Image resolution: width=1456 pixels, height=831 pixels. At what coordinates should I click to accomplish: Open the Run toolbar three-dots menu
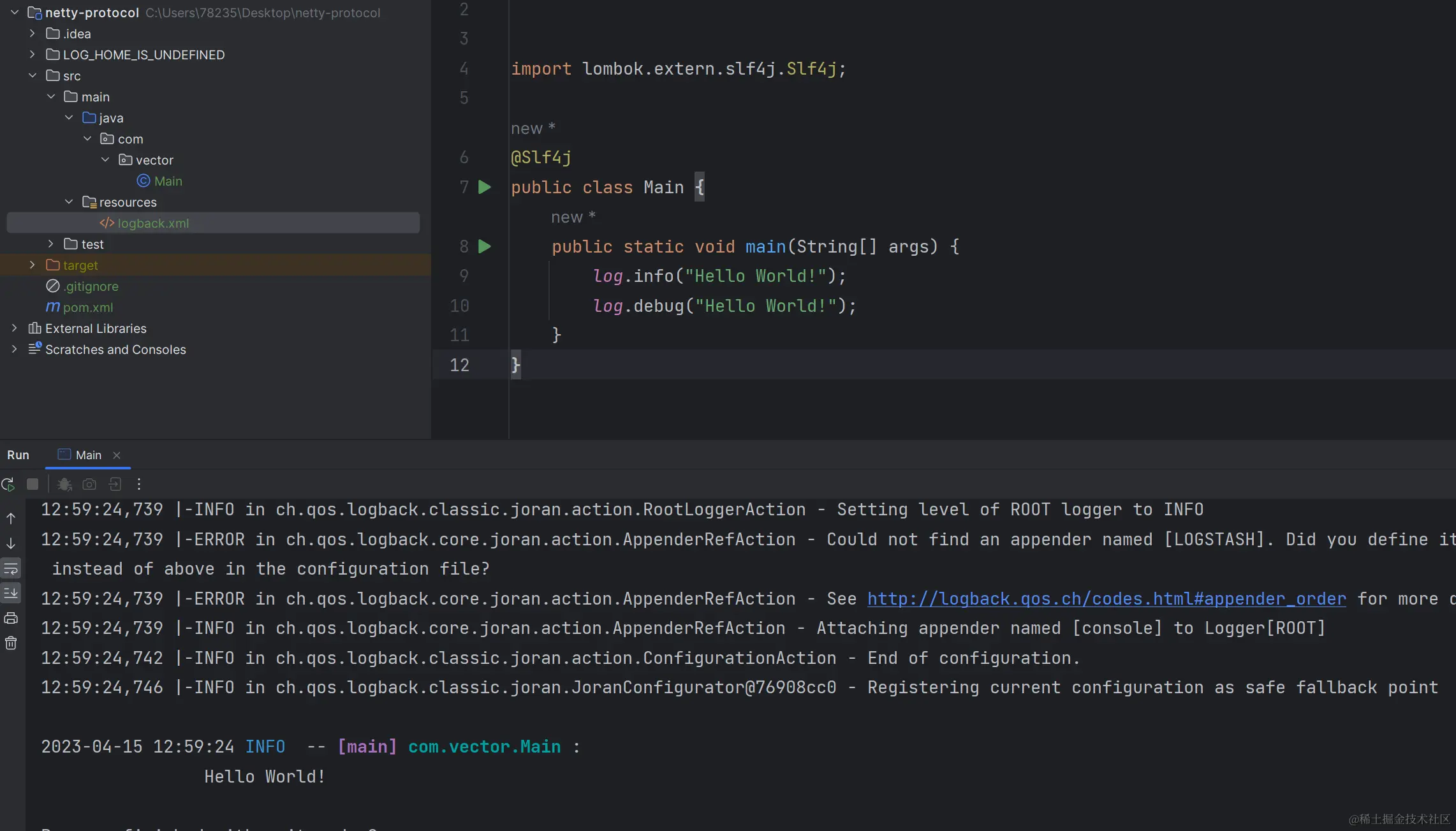(138, 484)
